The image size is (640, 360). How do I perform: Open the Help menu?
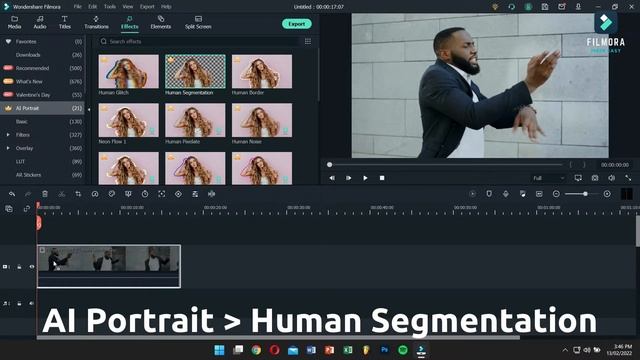point(166,7)
